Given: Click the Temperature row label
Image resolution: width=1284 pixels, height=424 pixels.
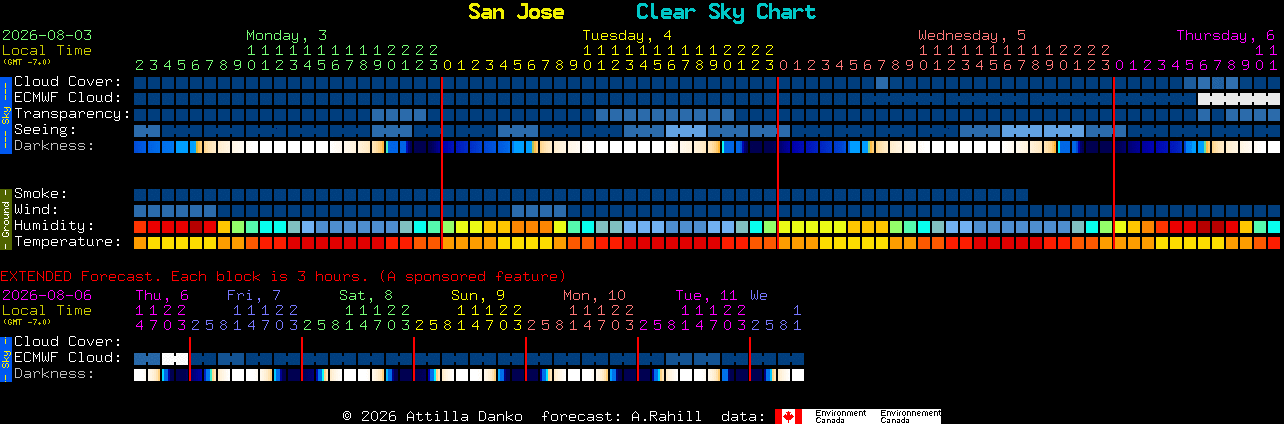Looking at the screenshot, I should (x=68, y=242).
